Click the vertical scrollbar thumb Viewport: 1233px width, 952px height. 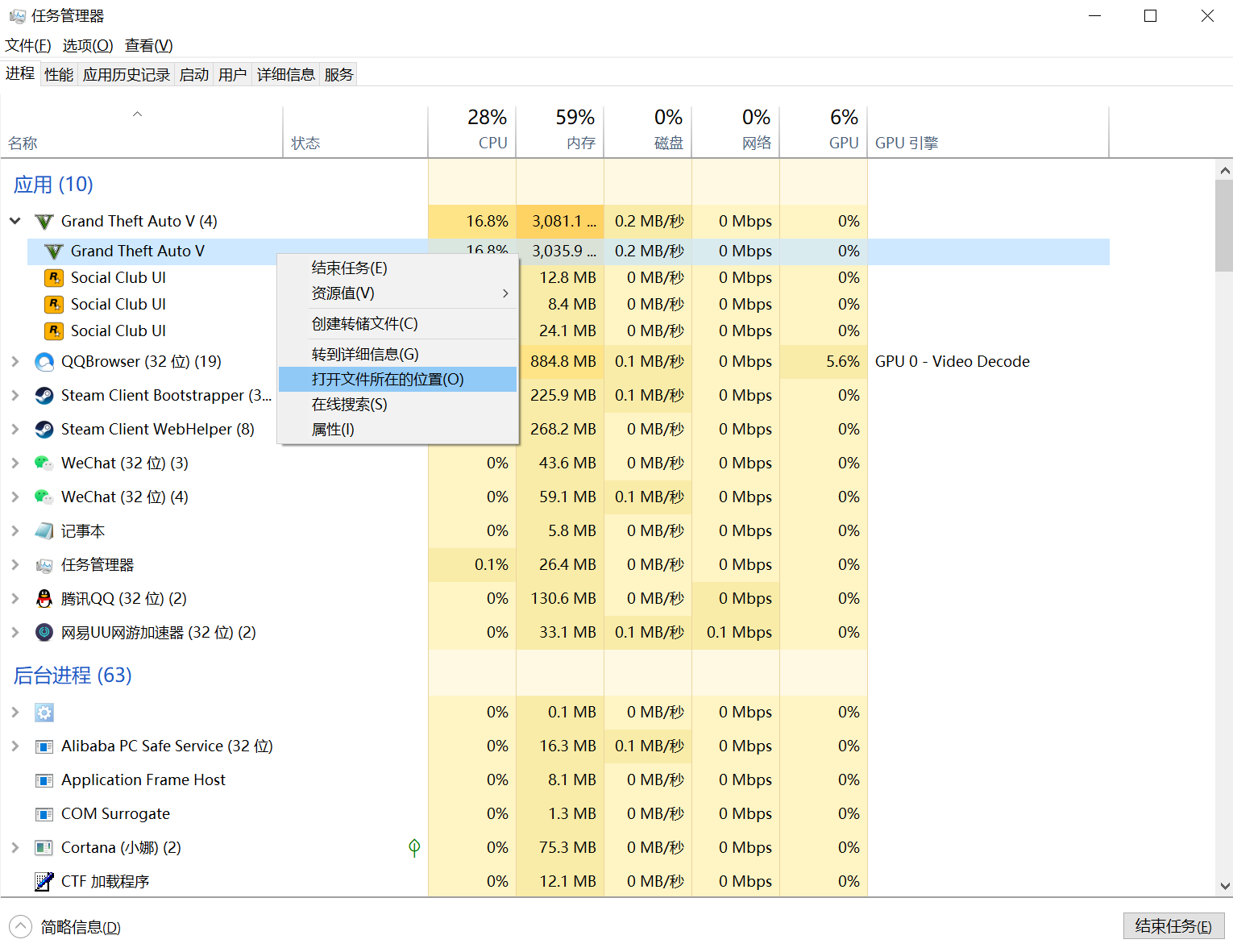click(x=1225, y=226)
